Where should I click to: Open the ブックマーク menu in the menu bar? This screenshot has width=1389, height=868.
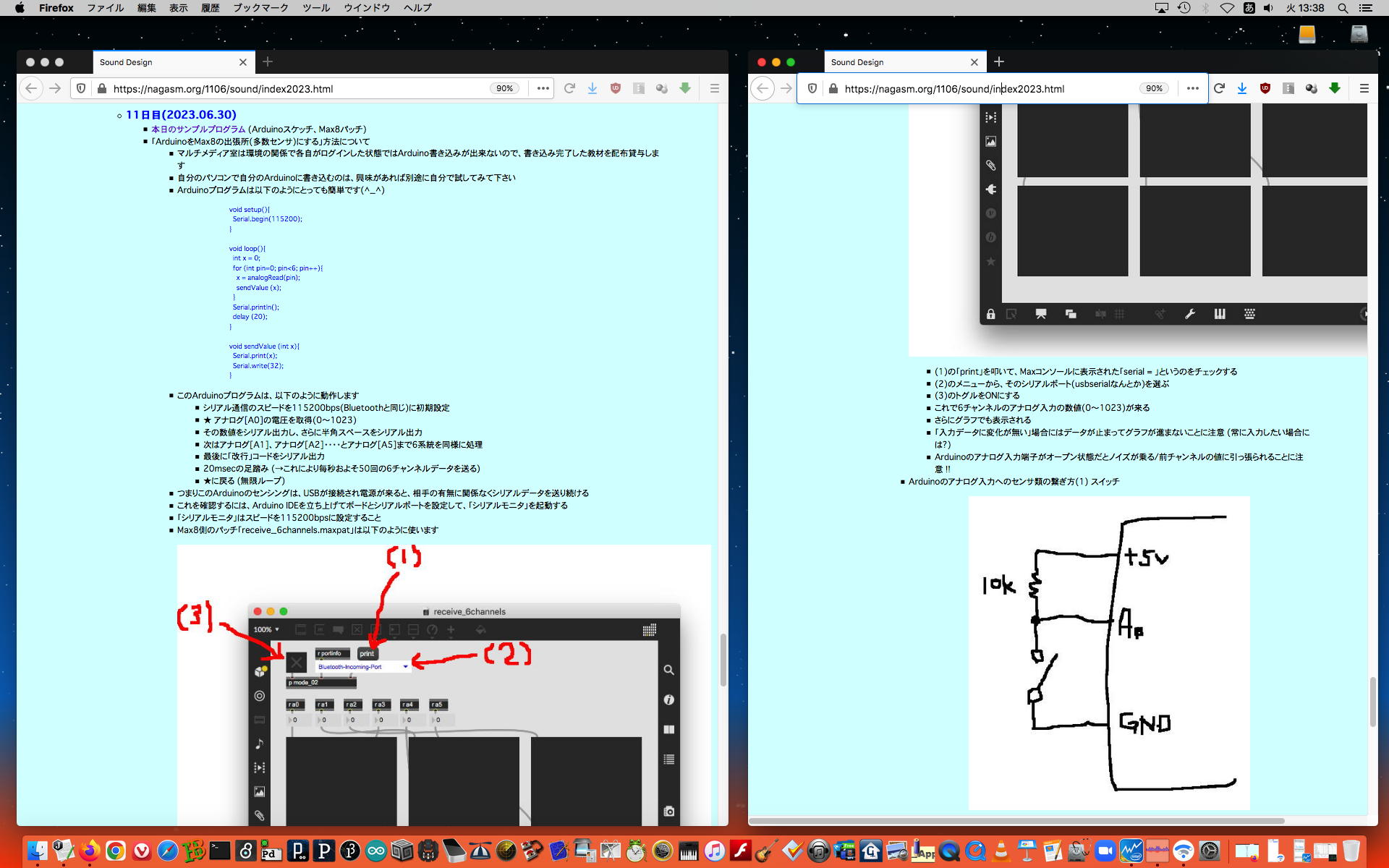[260, 8]
